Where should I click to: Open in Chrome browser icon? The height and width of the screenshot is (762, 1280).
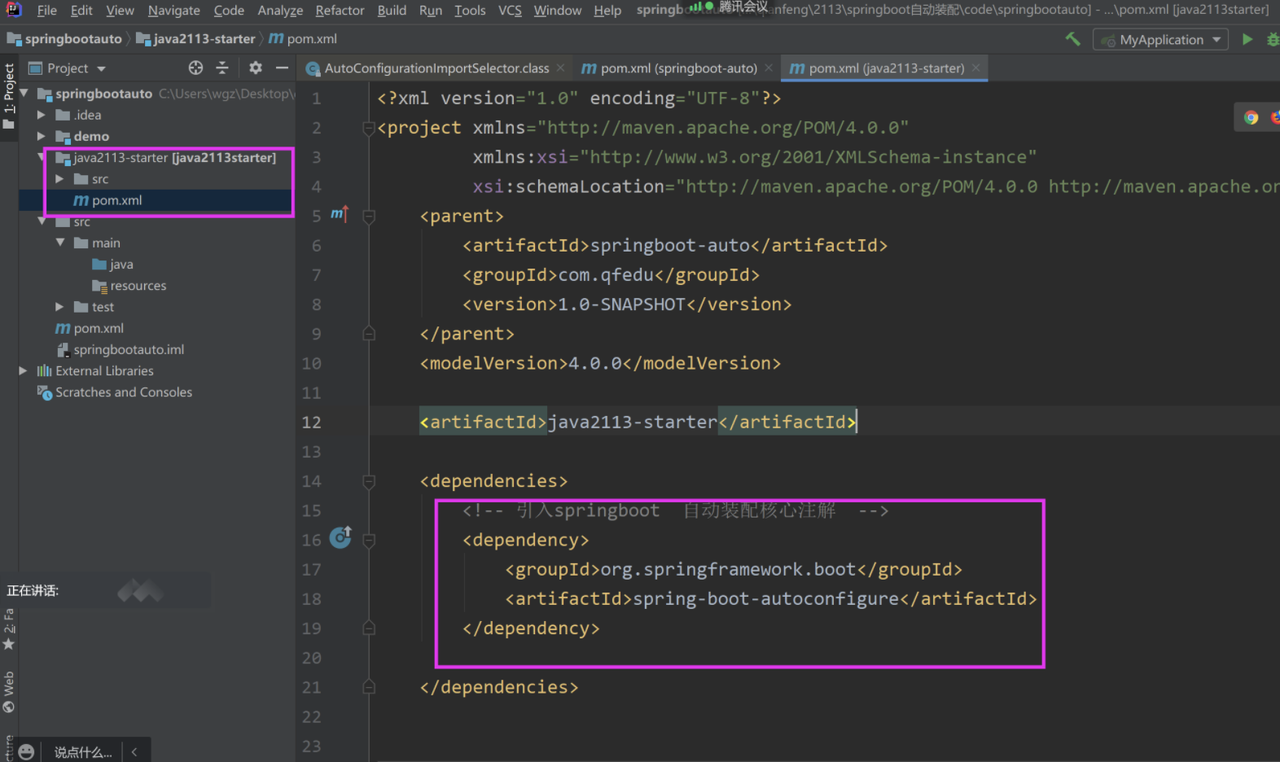(x=1251, y=117)
